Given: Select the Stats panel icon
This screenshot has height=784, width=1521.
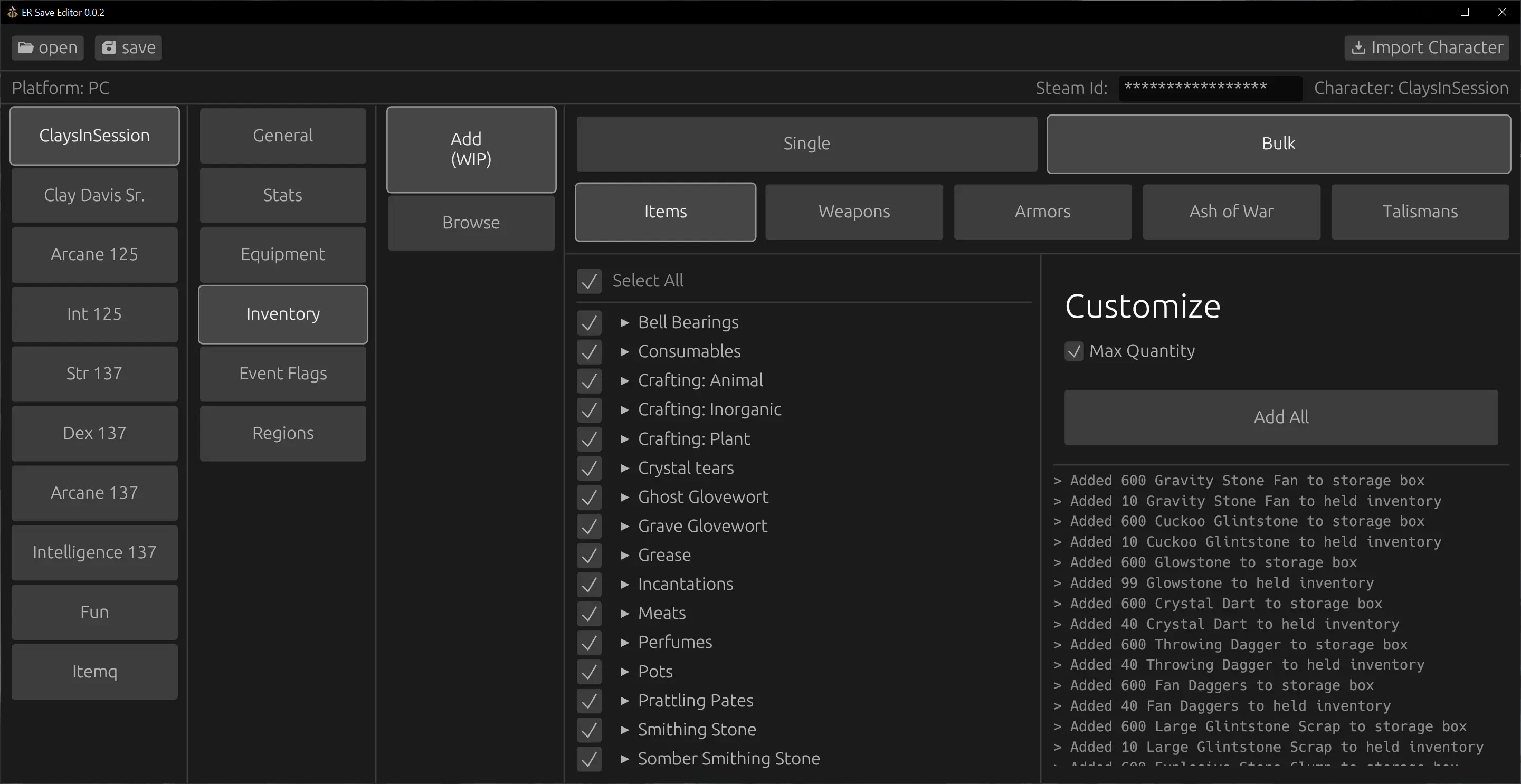Looking at the screenshot, I should click(283, 194).
